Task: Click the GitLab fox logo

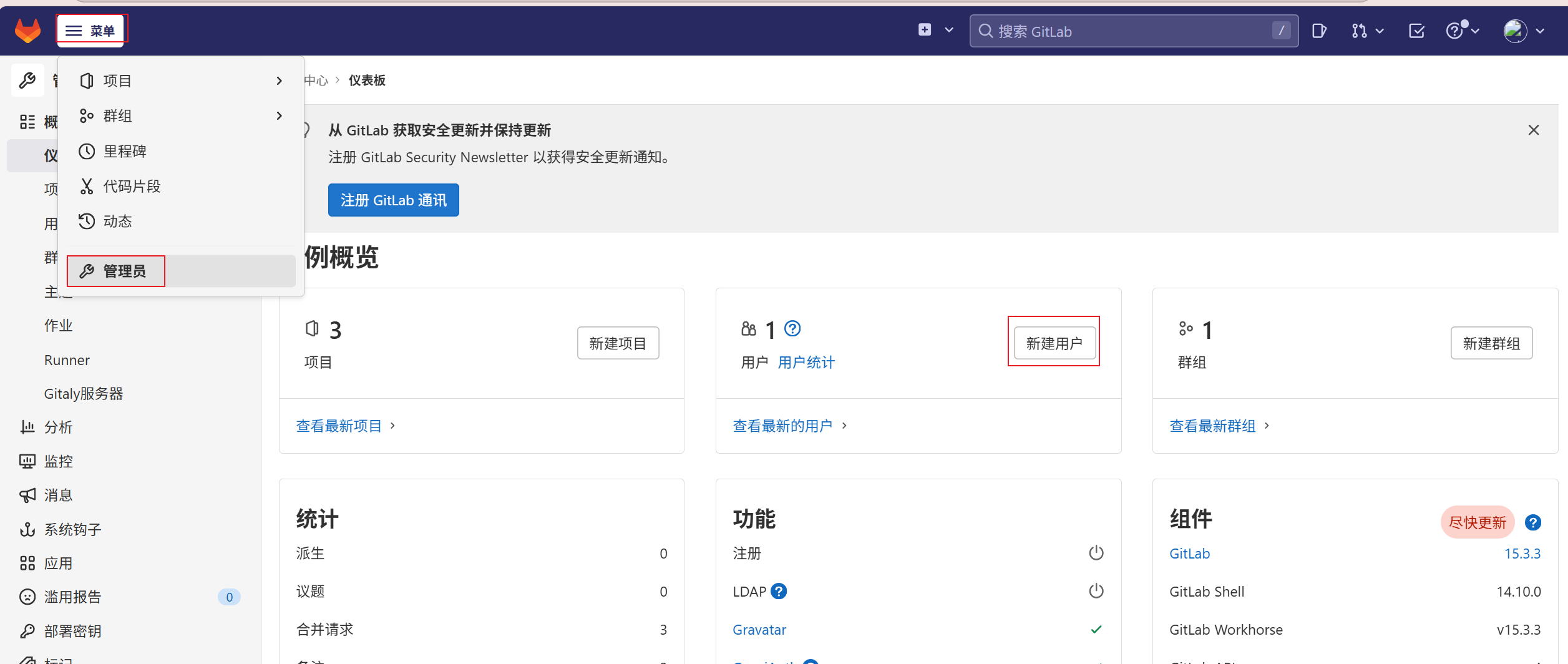Action: point(27,31)
